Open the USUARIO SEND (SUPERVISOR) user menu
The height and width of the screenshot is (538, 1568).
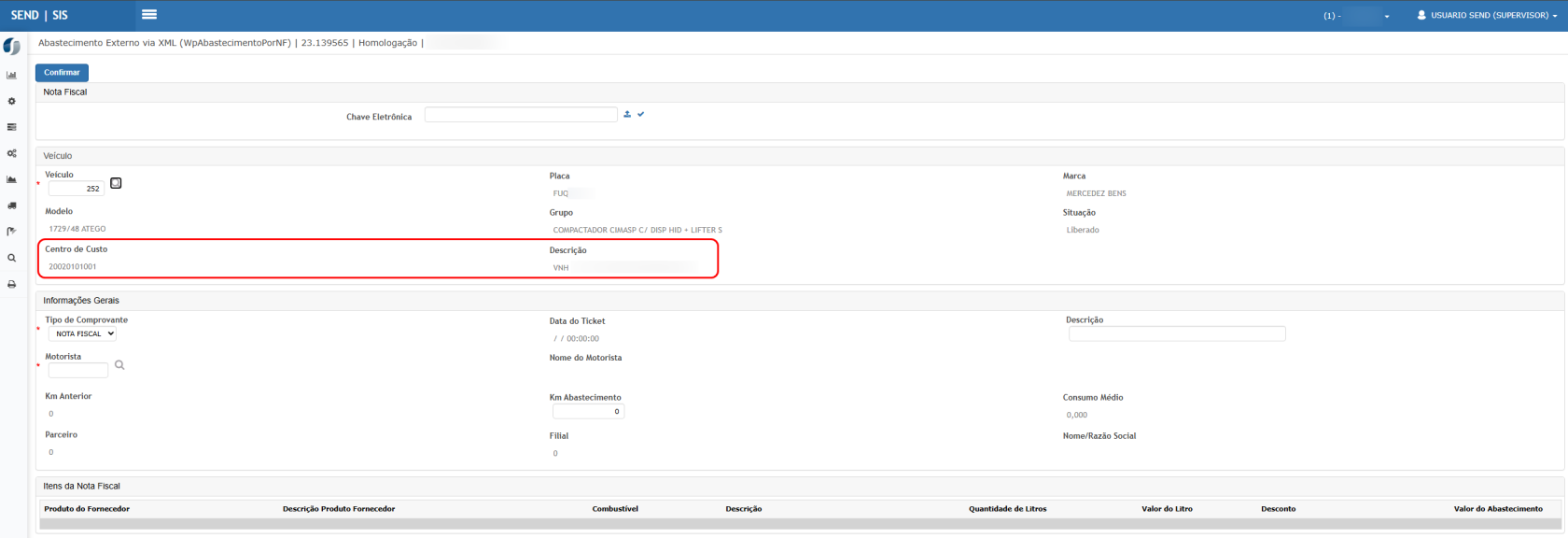tap(1486, 15)
